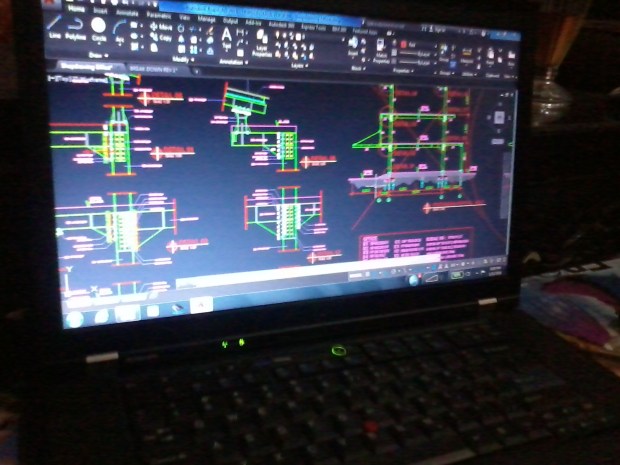Click the Paste clipboard icon
620x465 pixels.
click(x=491, y=57)
